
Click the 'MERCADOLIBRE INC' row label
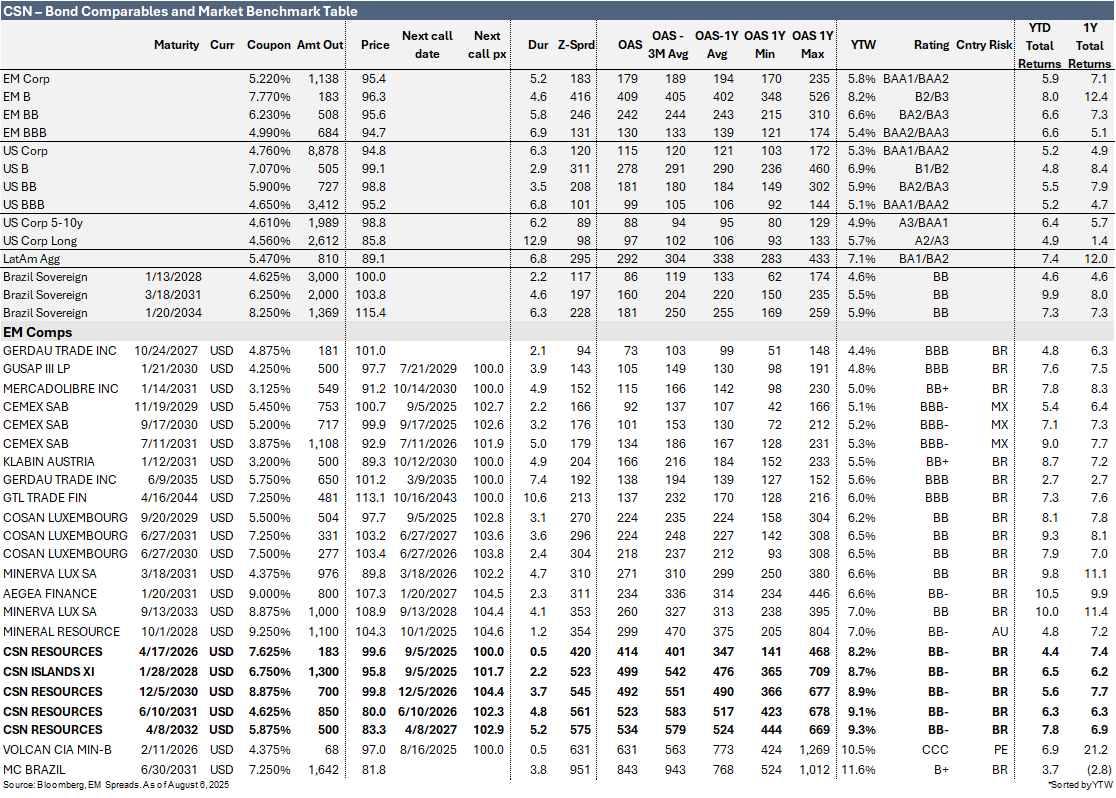click(60, 389)
